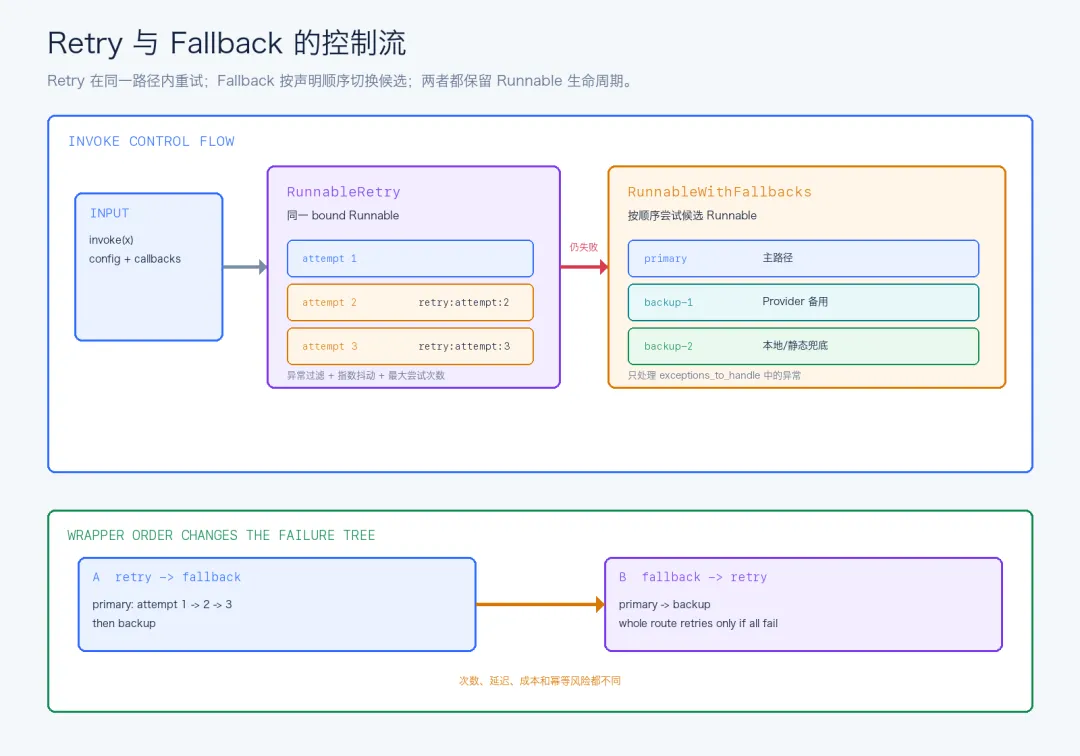Click the 'backup-2' label

(x=668, y=346)
